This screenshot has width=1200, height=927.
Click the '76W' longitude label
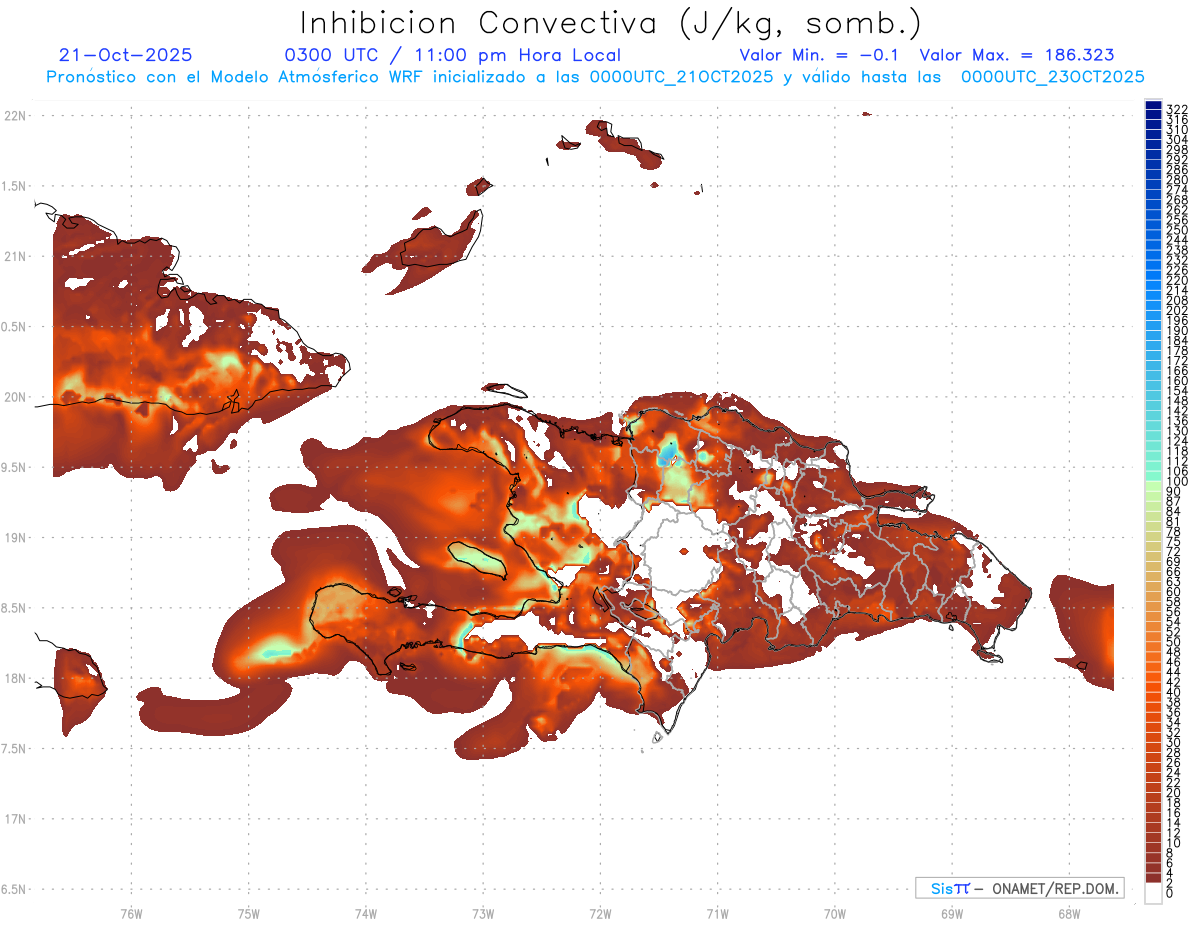131,914
